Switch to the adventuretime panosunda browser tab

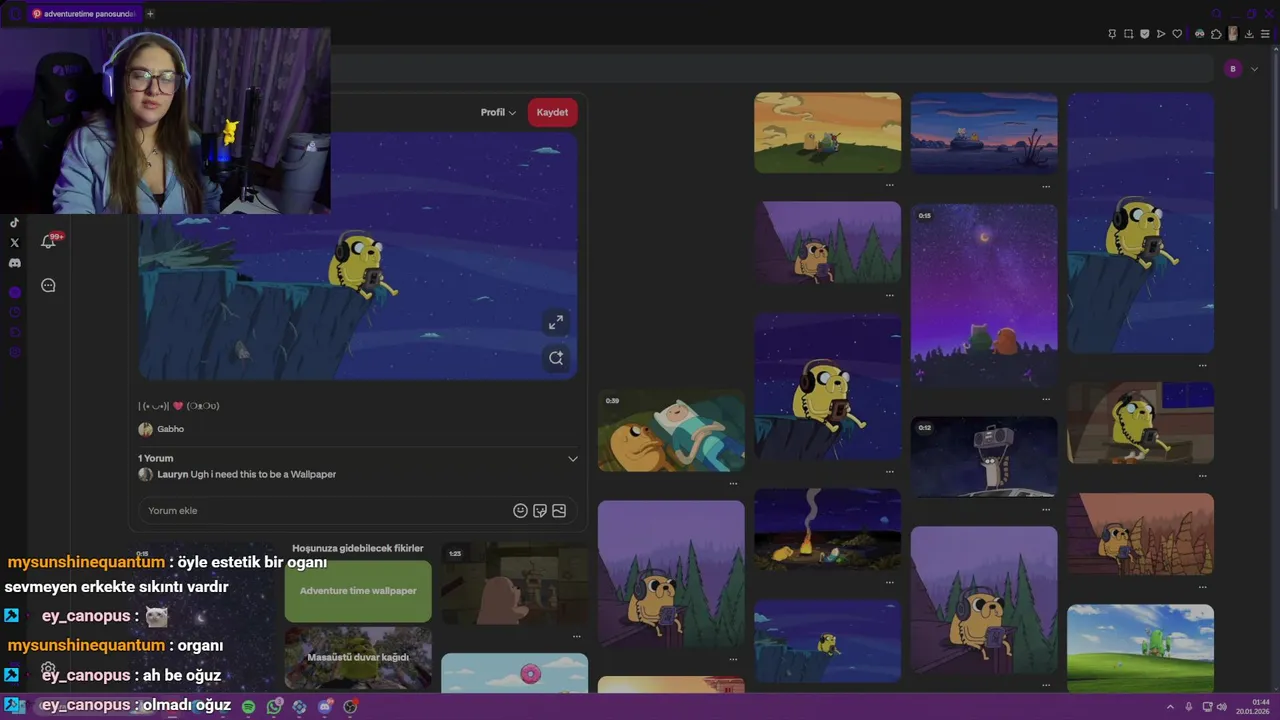coord(84,14)
